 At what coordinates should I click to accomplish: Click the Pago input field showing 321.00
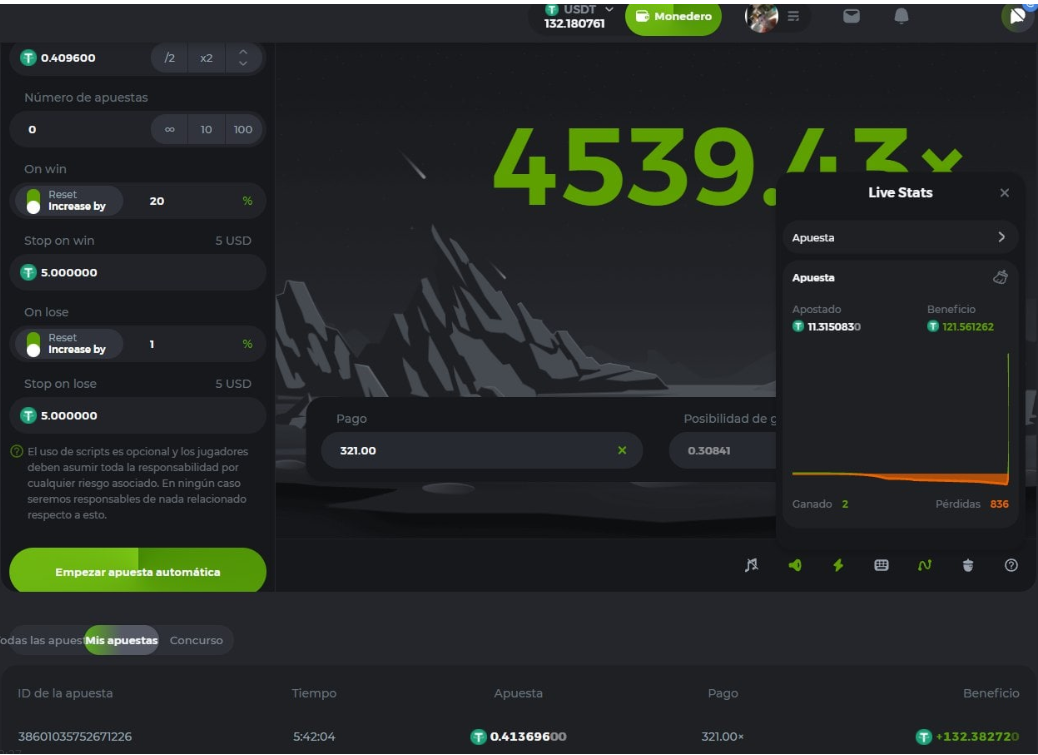coord(470,451)
